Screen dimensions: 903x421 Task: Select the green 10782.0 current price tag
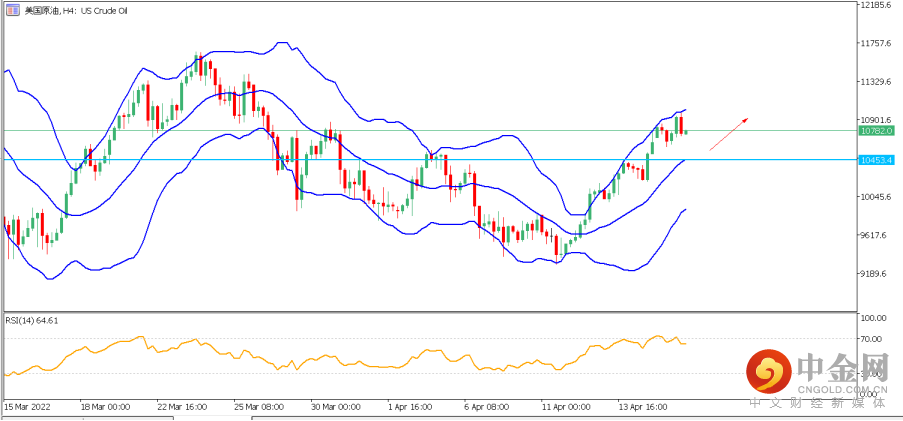pyautogui.click(x=875, y=131)
